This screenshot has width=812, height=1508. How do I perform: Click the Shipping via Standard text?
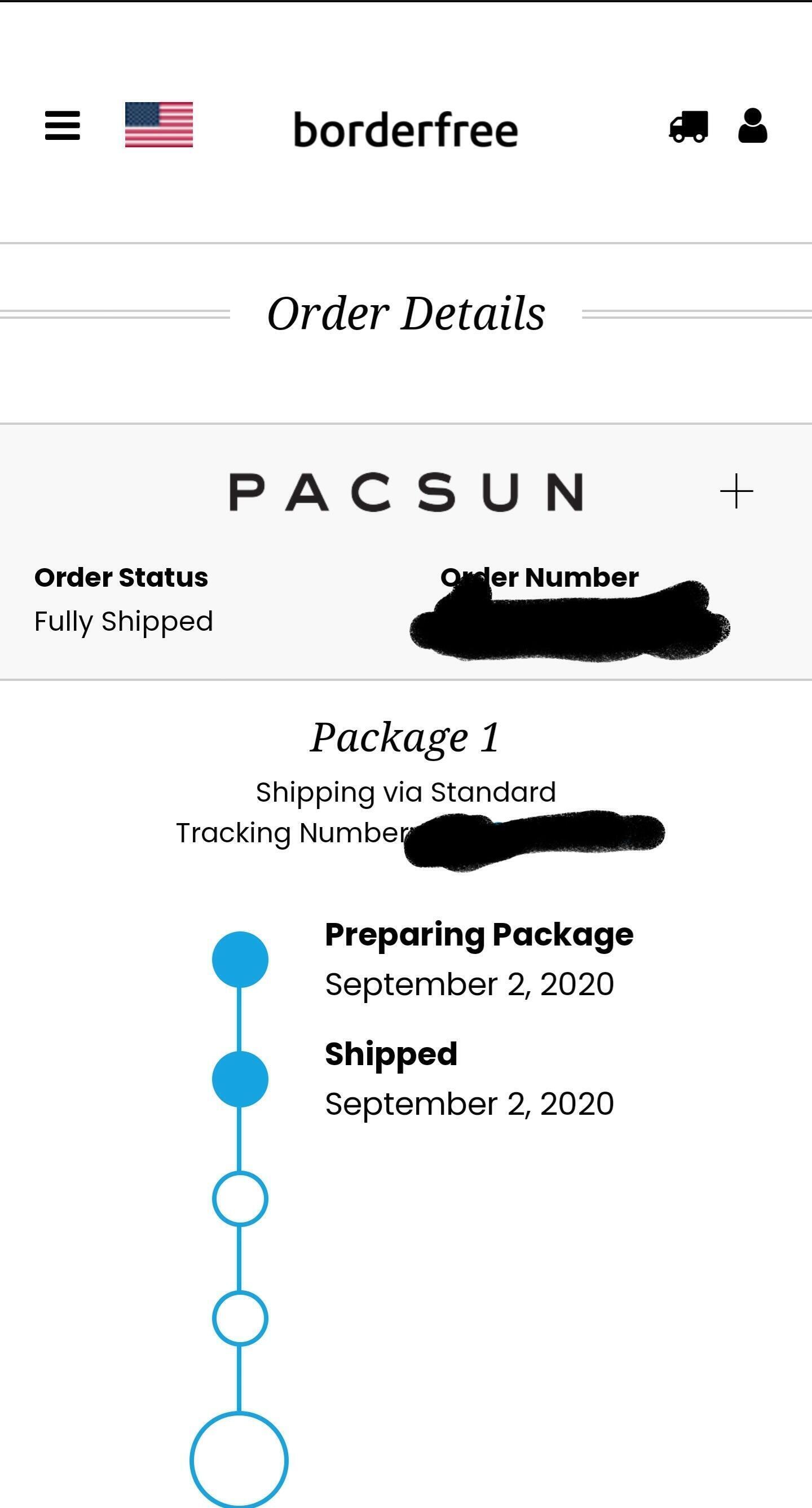coord(406,792)
